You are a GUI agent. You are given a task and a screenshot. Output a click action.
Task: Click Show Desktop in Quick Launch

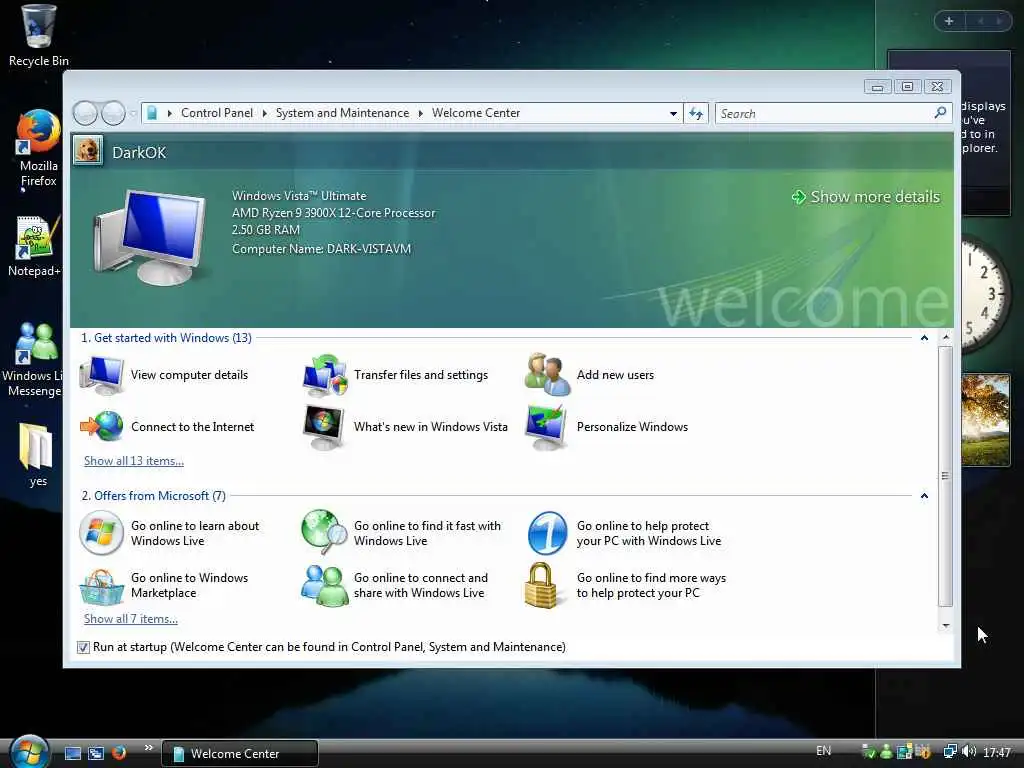(x=73, y=753)
